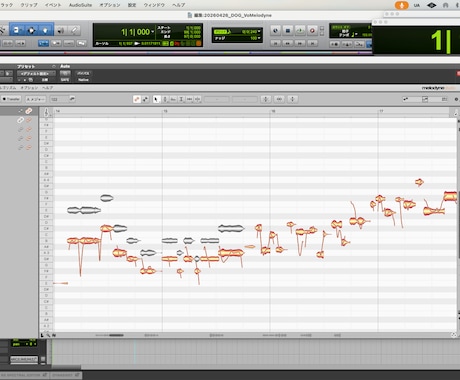The height and width of the screenshot is (380, 460).
Task: Click the Record transport button
Action: click(x=312, y=31)
